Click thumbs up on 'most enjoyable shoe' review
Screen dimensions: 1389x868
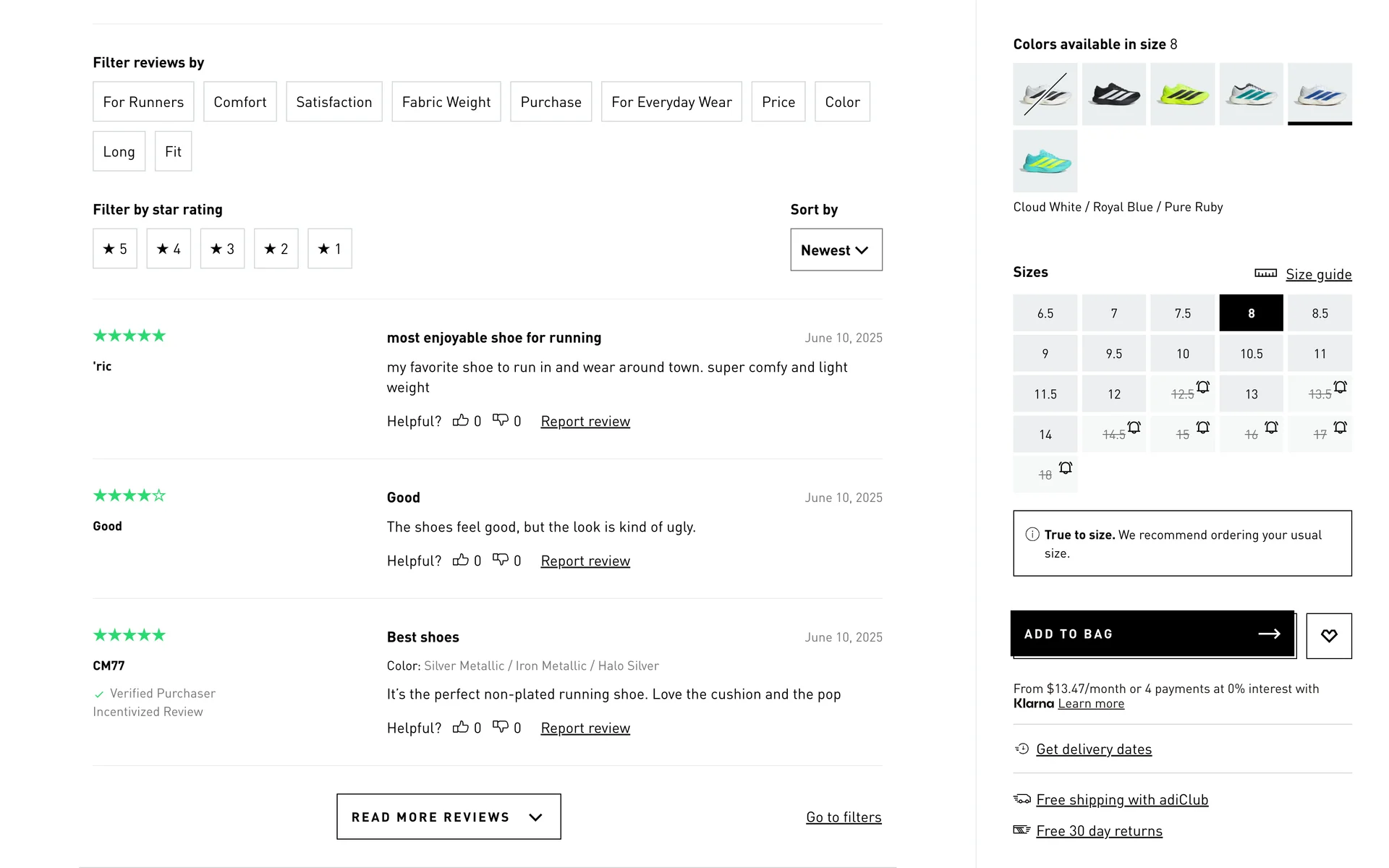(x=461, y=420)
